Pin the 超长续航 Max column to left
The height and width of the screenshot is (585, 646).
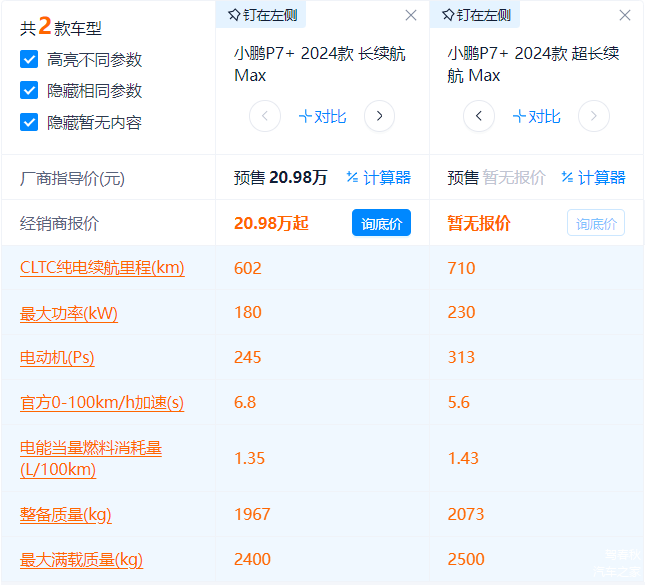click(475, 15)
